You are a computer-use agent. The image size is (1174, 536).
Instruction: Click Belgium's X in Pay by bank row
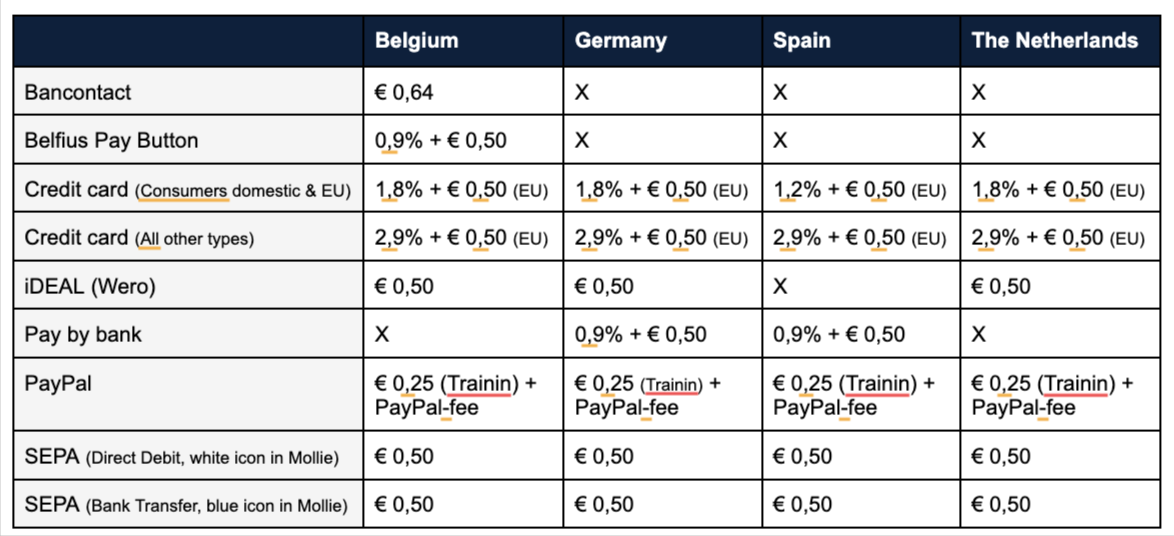[382, 335]
